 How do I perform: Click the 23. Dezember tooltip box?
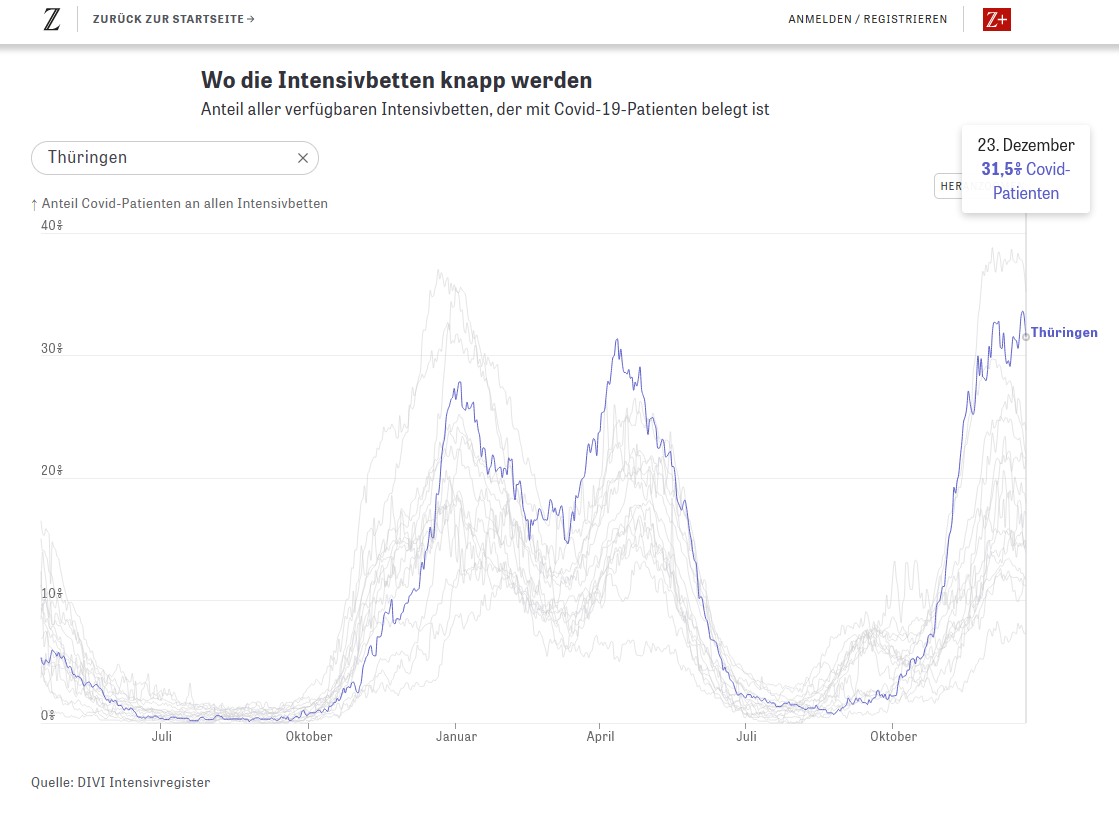click(1025, 169)
